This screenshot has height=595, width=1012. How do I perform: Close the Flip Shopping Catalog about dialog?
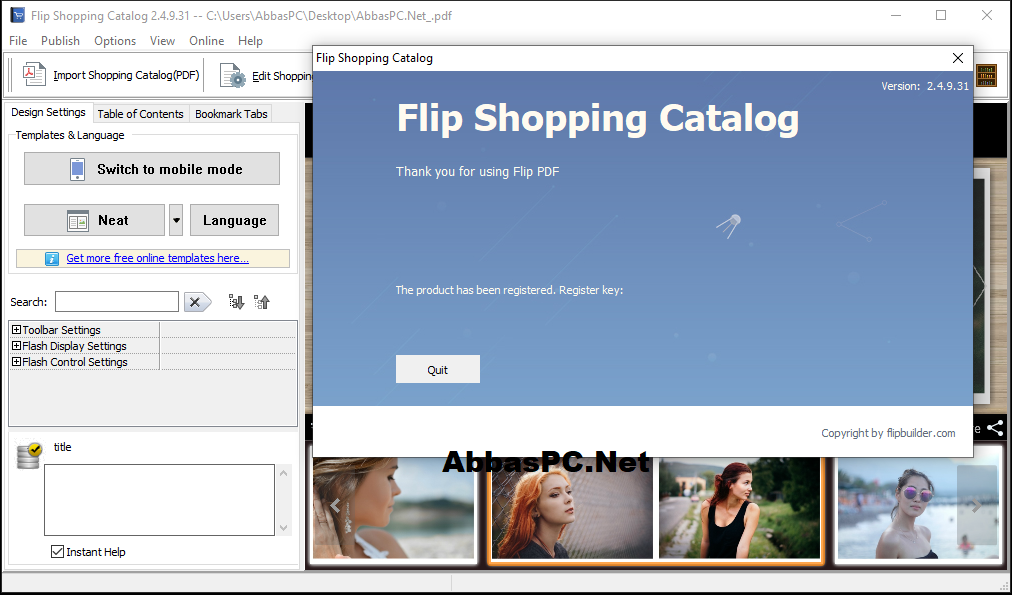[x=958, y=58]
